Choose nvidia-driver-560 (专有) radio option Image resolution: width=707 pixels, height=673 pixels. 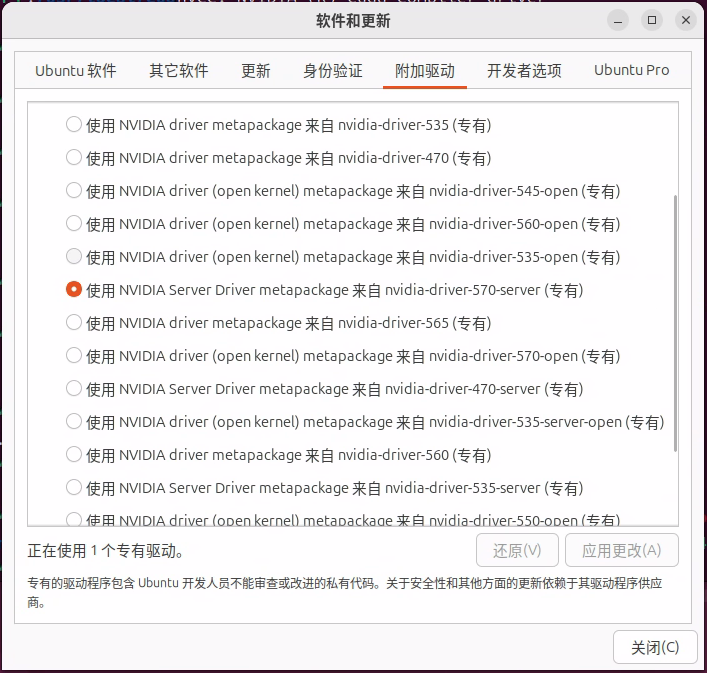(73, 454)
